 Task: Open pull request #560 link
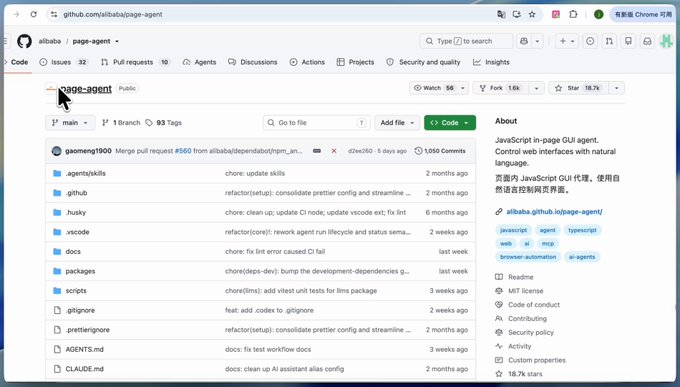[183, 151]
